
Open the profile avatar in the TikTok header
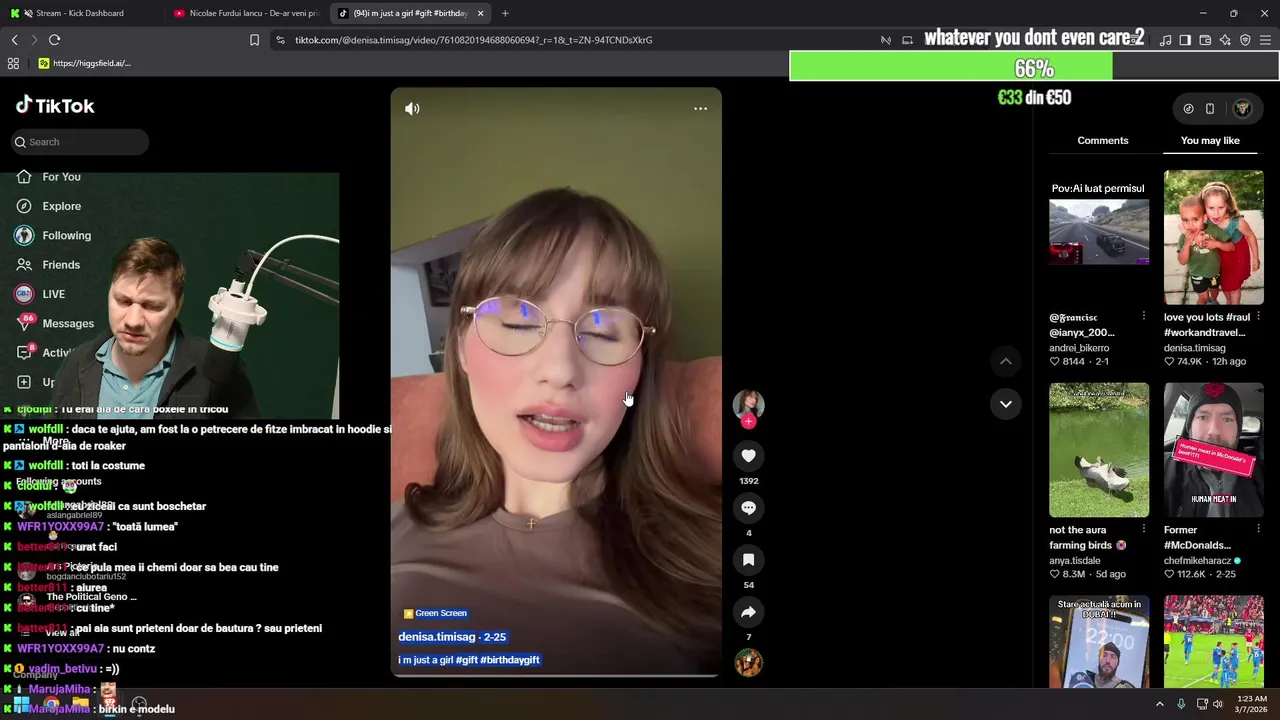[x=1242, y=108]
